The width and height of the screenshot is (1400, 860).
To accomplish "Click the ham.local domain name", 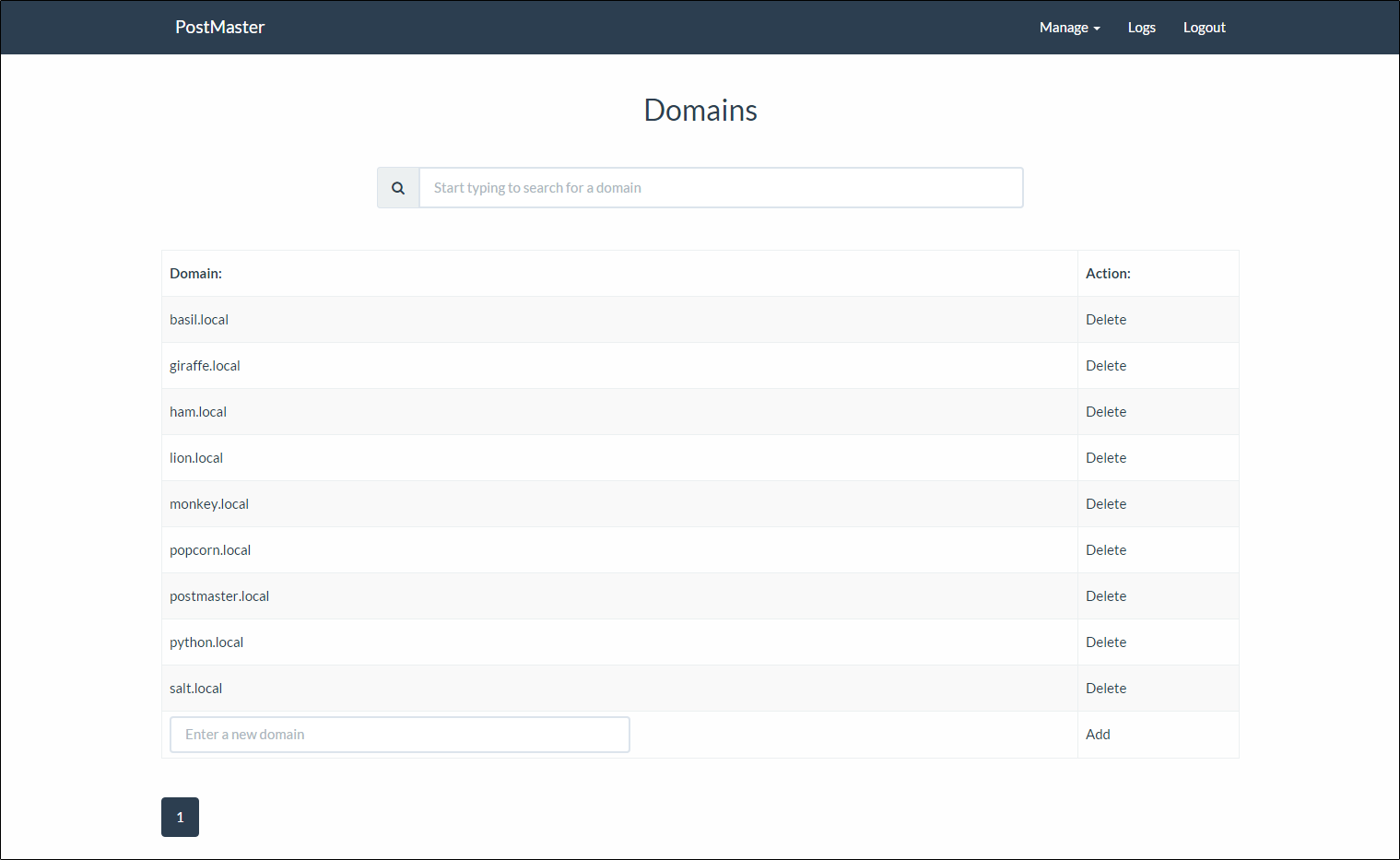I will 198,412.
